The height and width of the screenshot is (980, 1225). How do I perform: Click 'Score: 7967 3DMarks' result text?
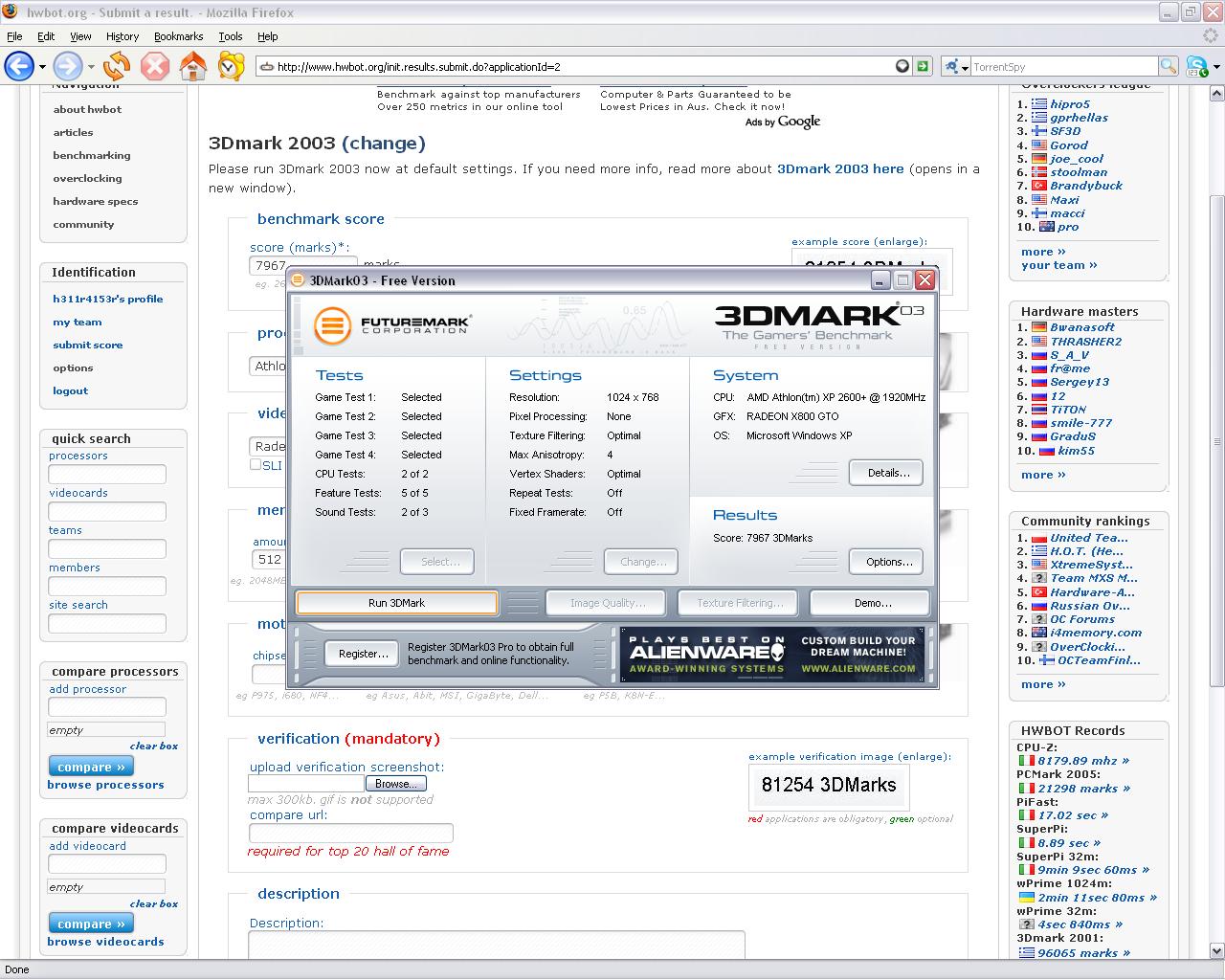[x=763, y=538]
